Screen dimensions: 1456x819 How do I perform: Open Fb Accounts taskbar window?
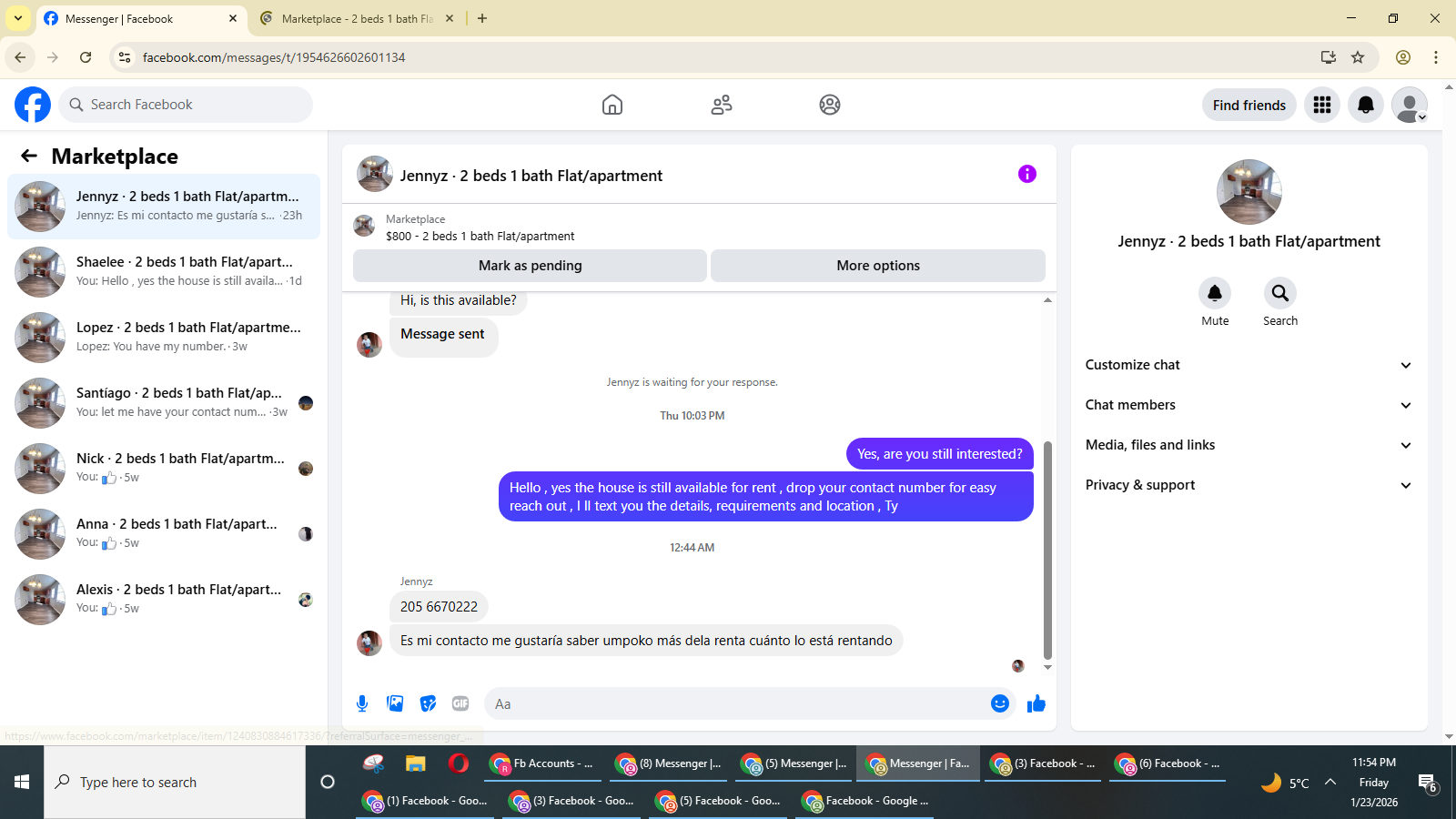pyautogui.click(x=543, y=763)
